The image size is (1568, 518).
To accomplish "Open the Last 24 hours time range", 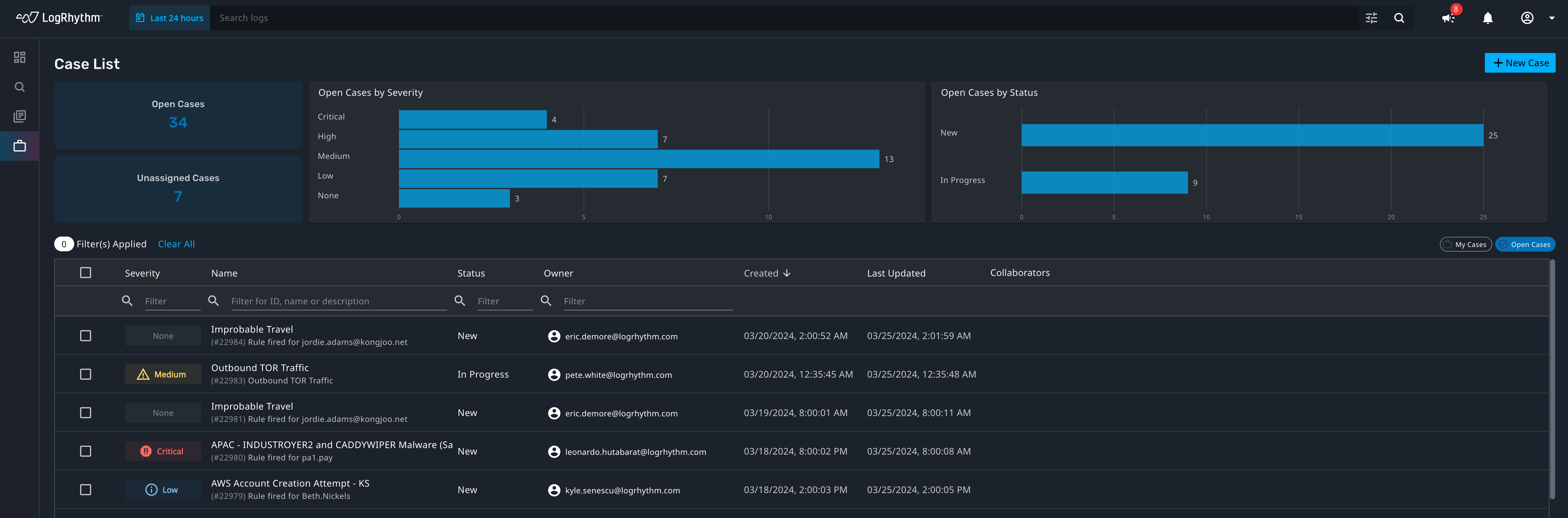I will tap(169, 18).
